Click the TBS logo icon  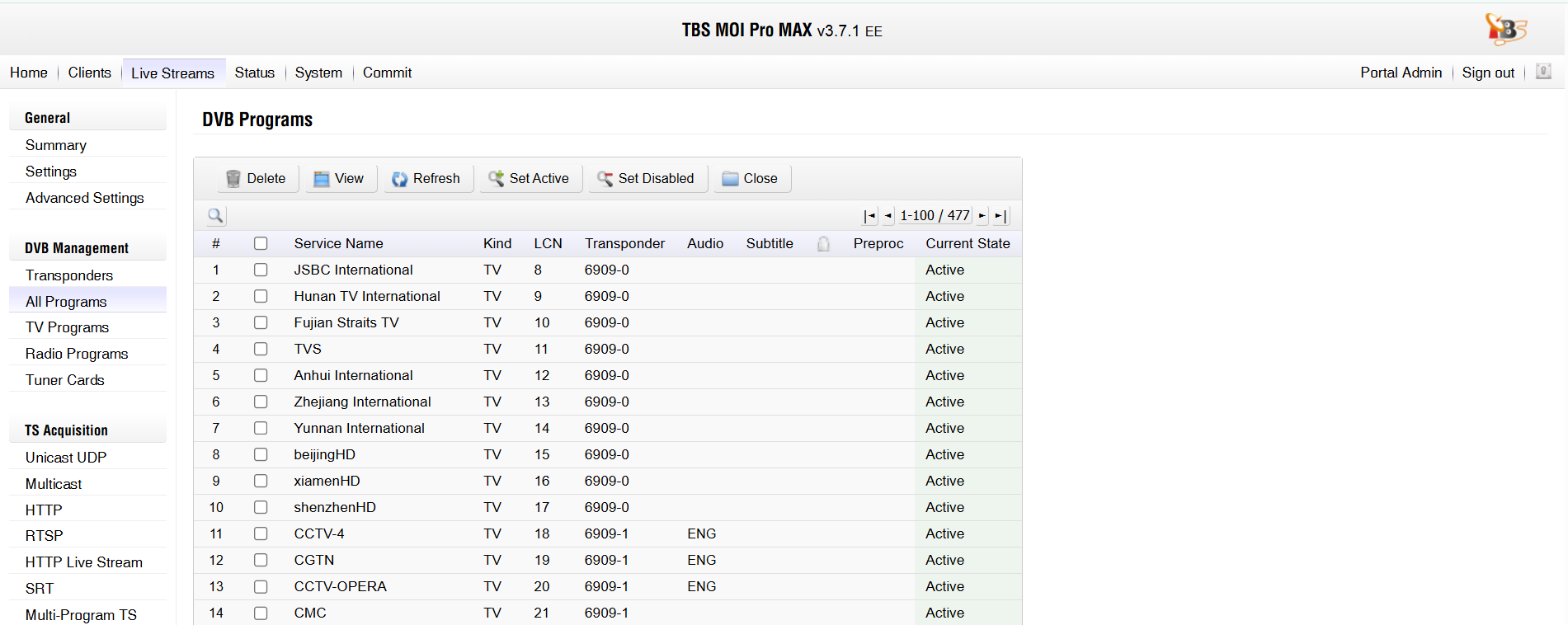(x=1505, y=29)
